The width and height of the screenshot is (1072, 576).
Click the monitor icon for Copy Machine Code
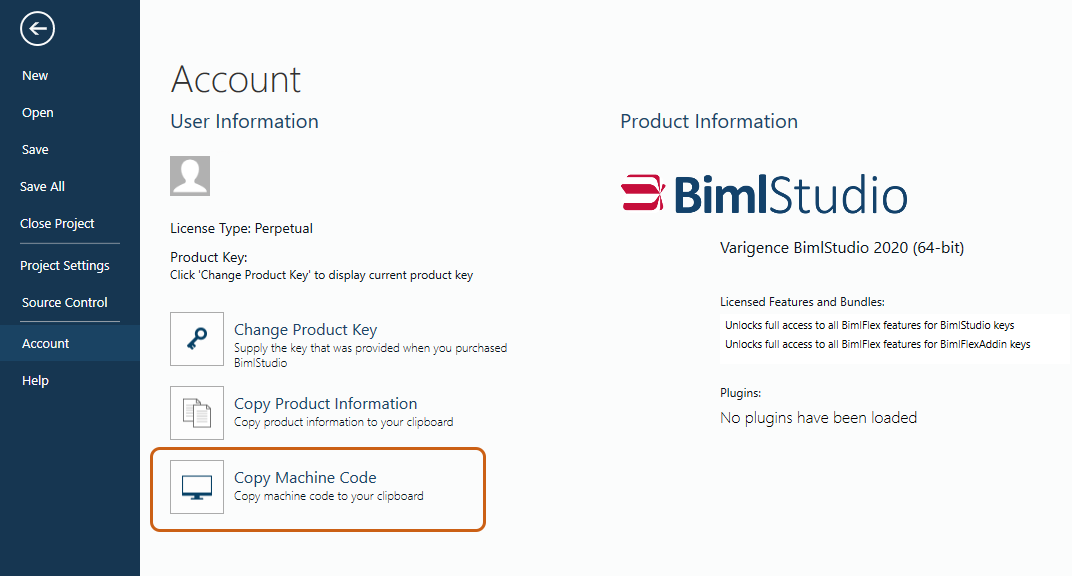(197, 486)
